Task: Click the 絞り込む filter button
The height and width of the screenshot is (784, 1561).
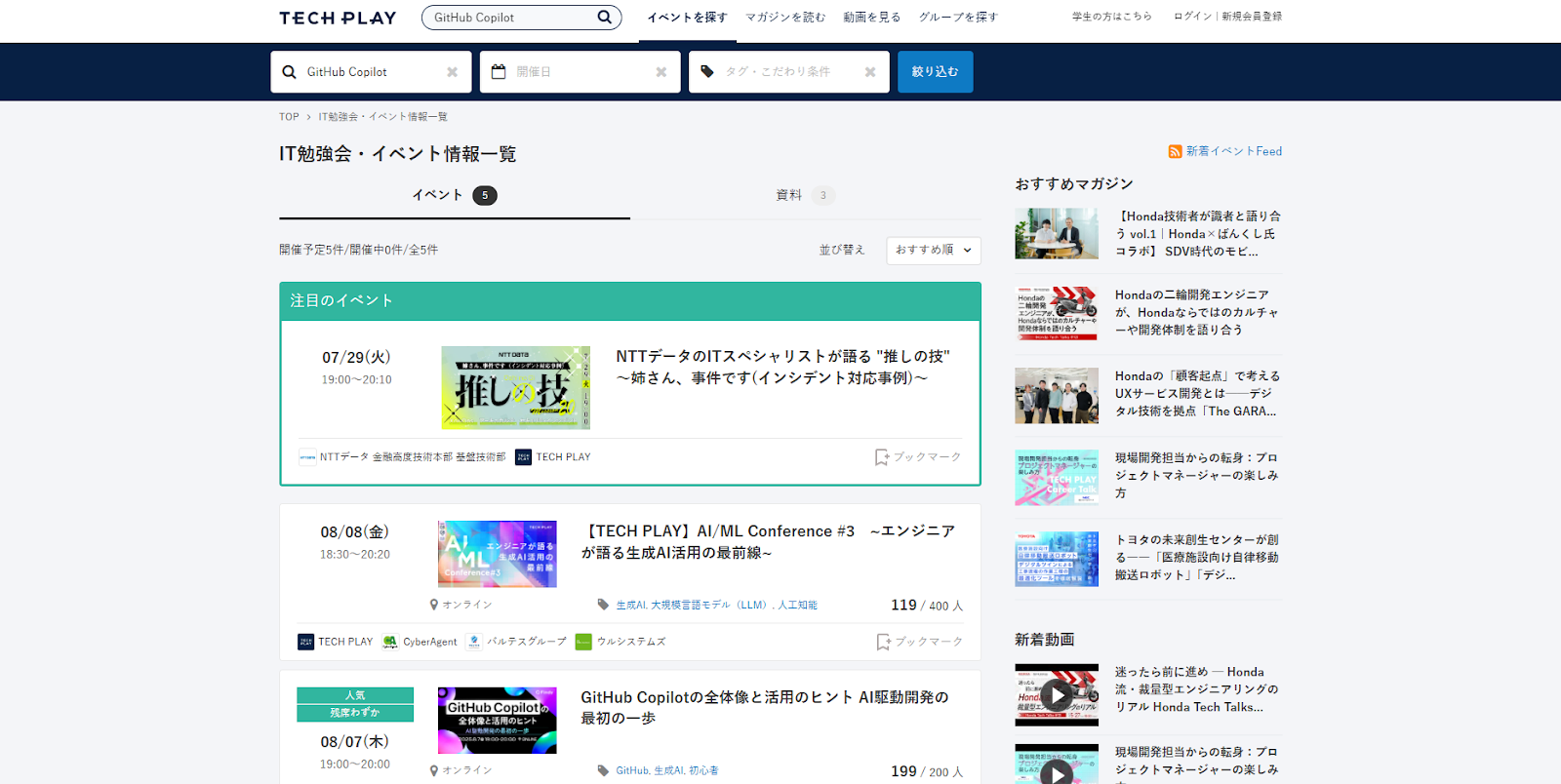Action: pos(935,72)
